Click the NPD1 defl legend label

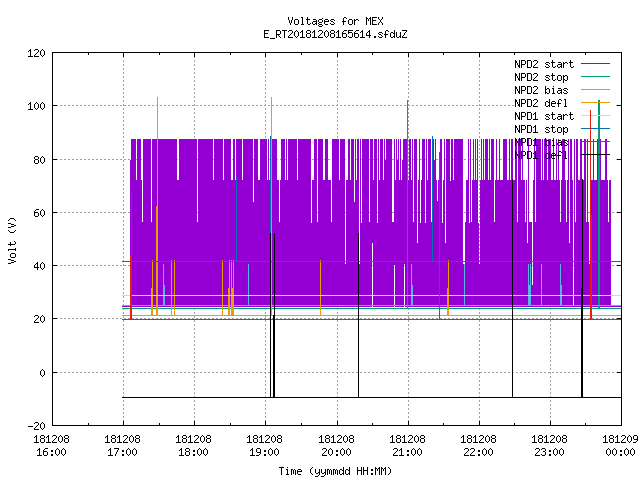click(x=541, y=155)
